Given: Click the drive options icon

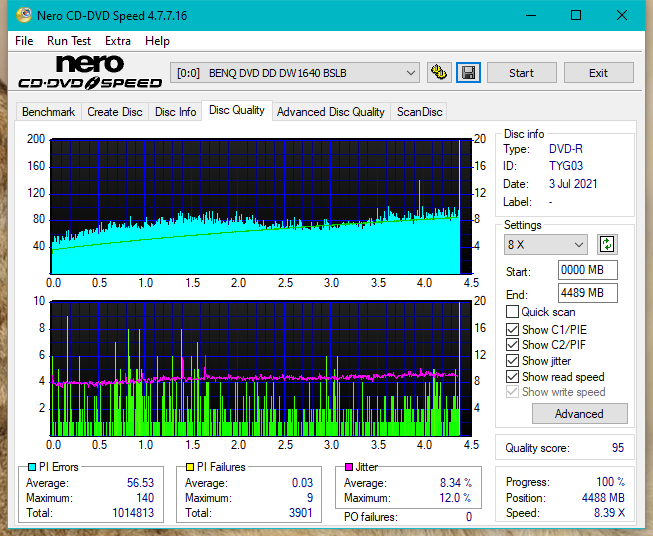Looking at the screenshot, I should 439,73.
